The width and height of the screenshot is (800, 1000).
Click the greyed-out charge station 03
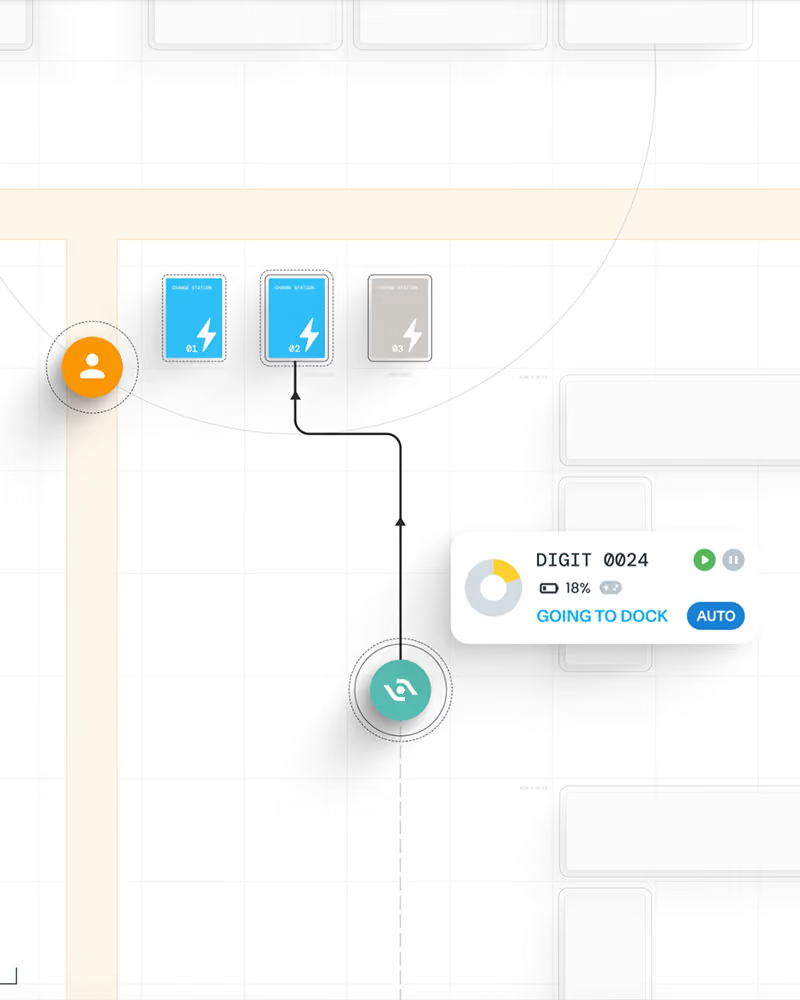pyautogui.click(x=400, y=318)
